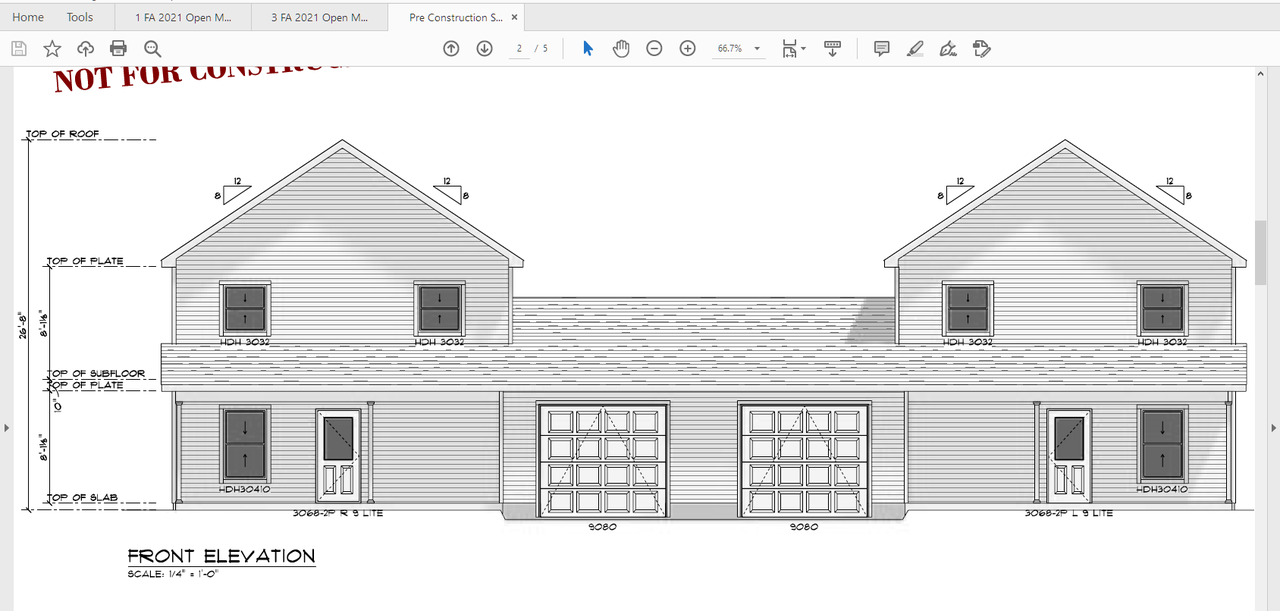
Task: Go to next page with down arrow
Action: pyautogui.click(x=484, y=48)
